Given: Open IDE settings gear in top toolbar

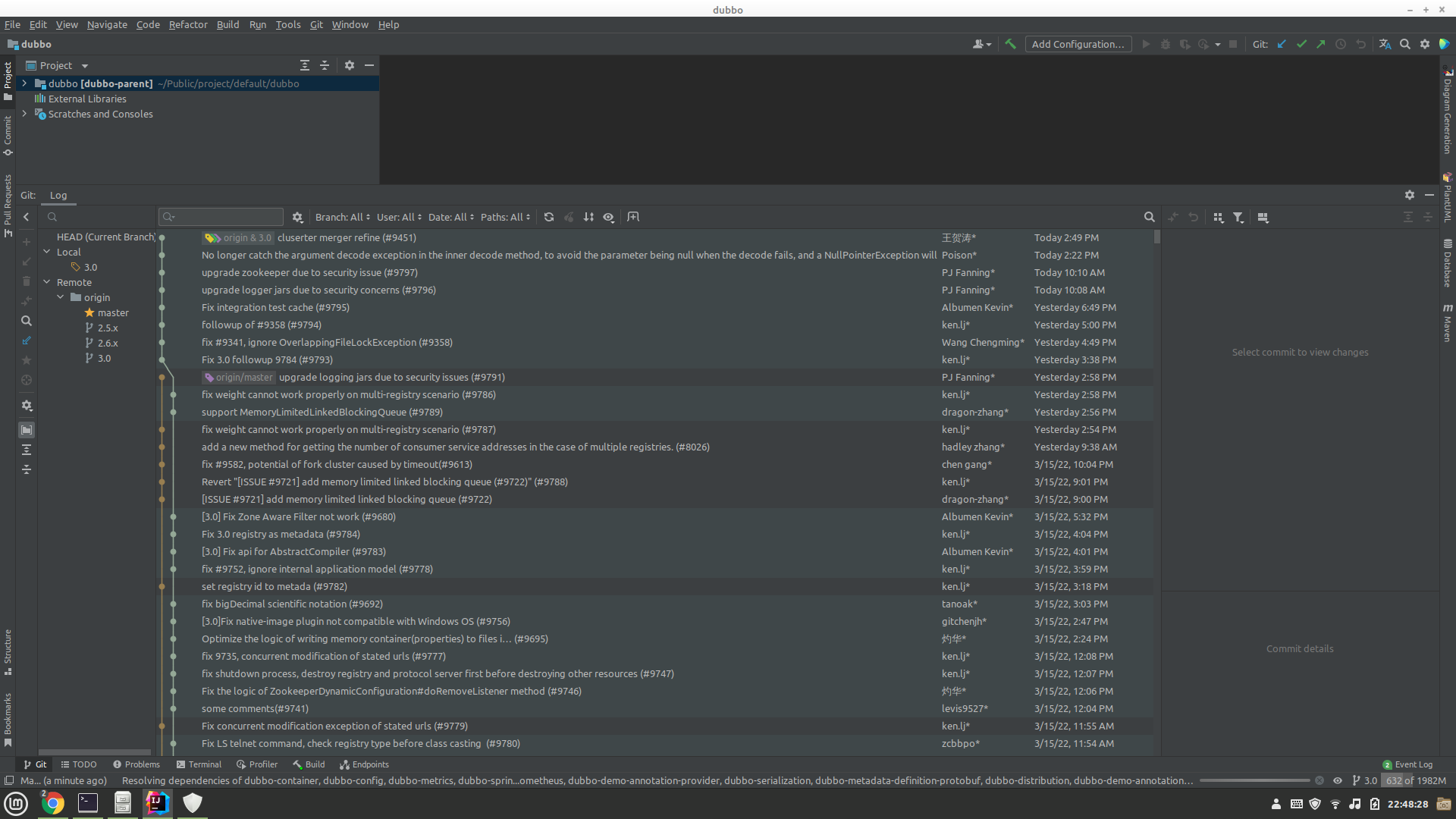Looking at the screenshot, I should tap(1425, 44).
